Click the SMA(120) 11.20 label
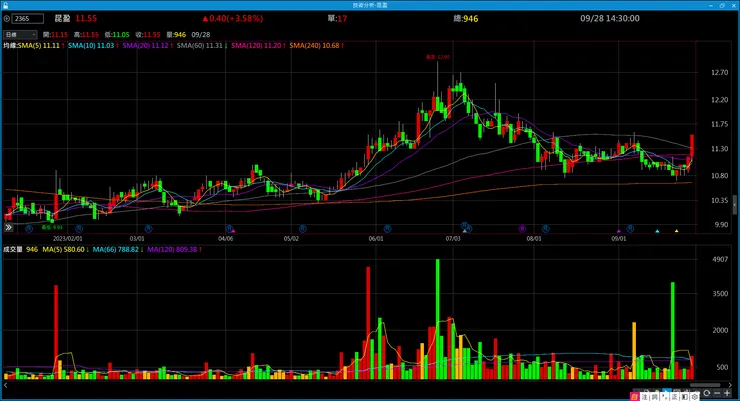Screen dimensions: 740x401 point(256,46)
